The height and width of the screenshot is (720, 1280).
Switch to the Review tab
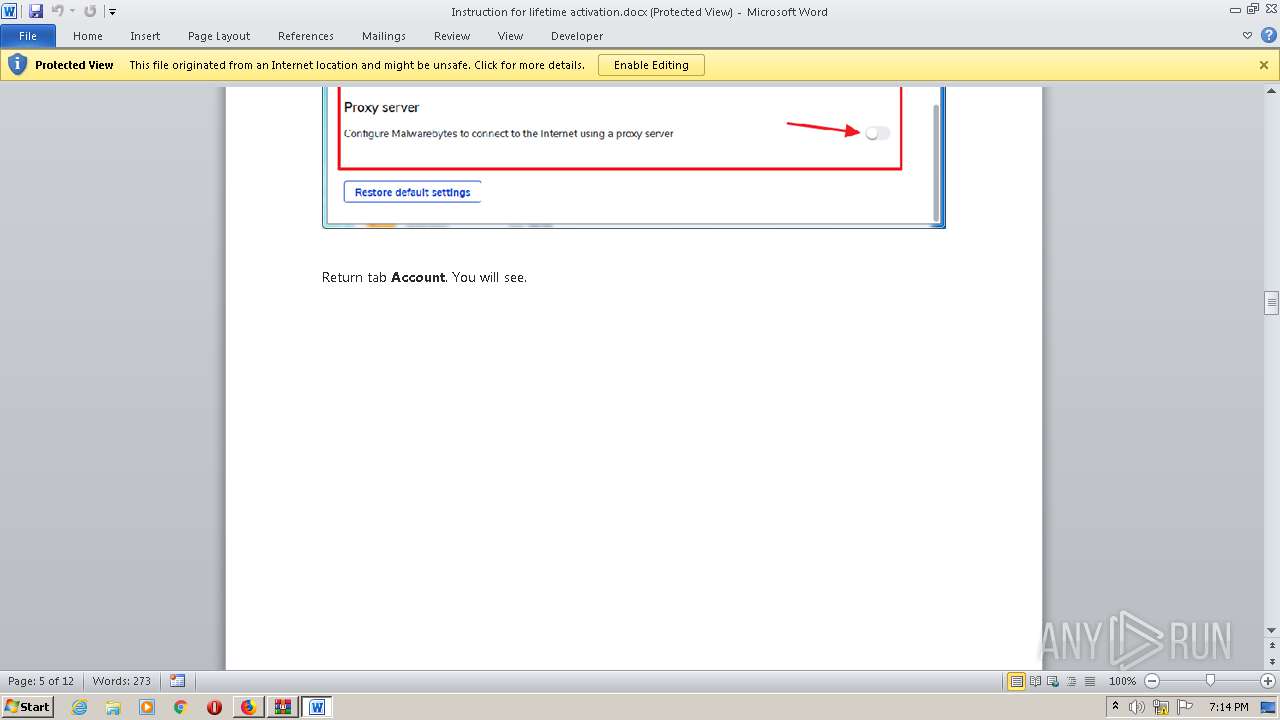[452, 36]
